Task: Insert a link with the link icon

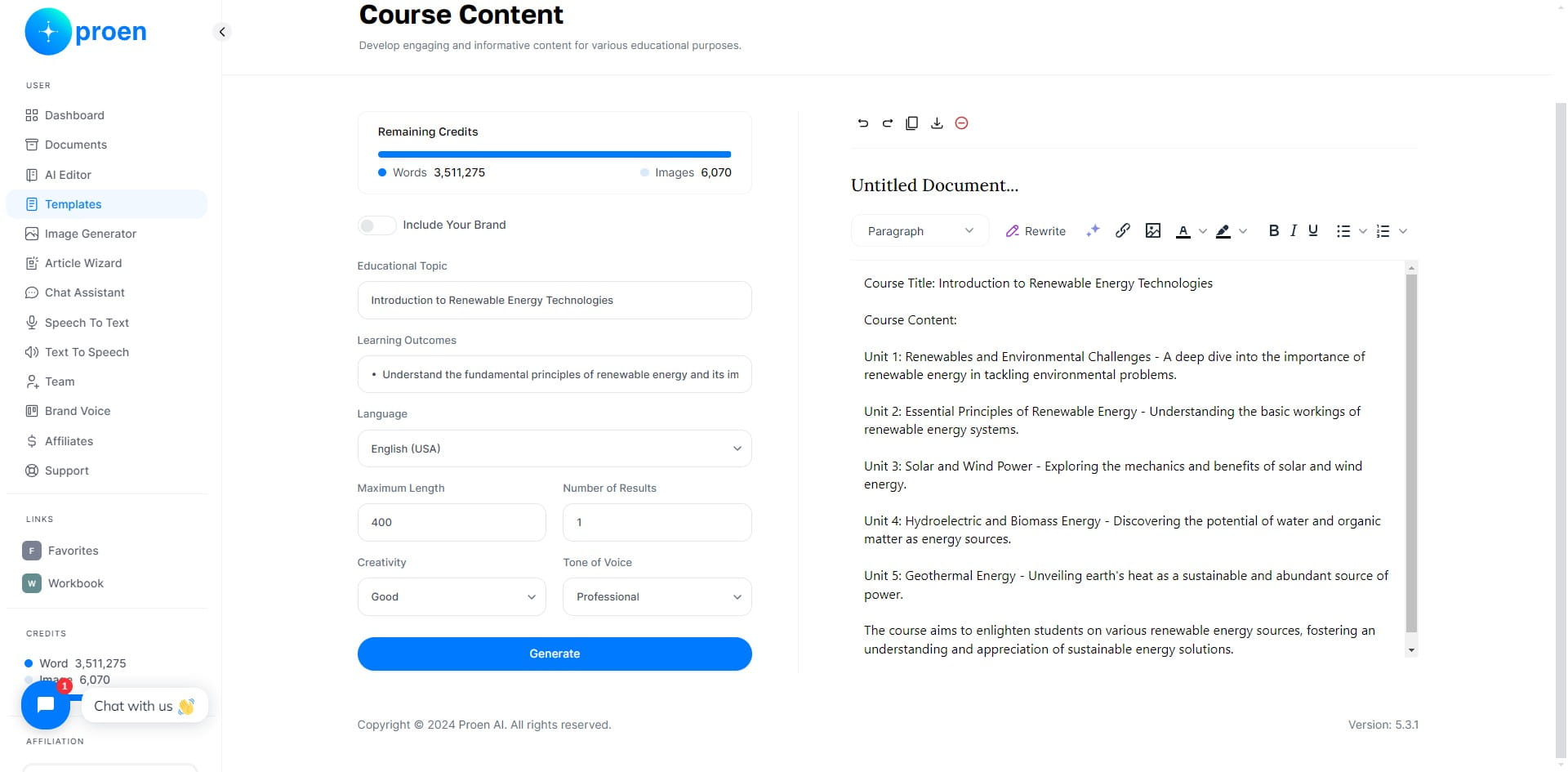Action: (1123, 230)
